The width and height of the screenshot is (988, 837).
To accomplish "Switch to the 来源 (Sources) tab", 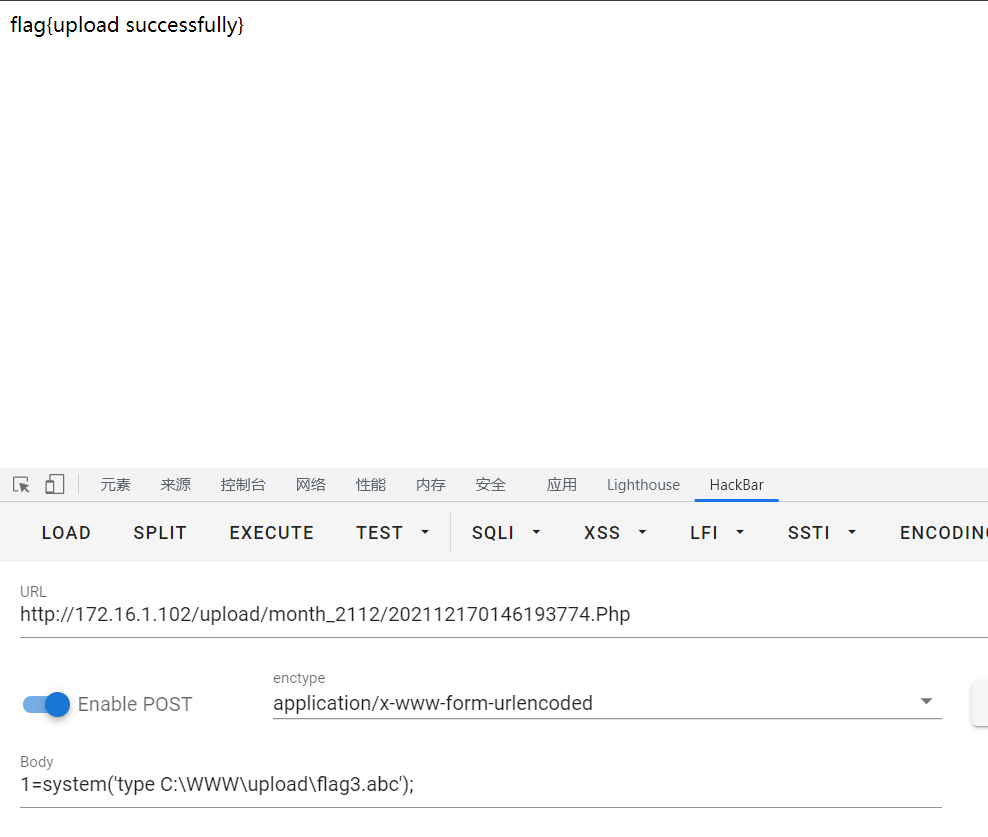I will pos(175,485).
